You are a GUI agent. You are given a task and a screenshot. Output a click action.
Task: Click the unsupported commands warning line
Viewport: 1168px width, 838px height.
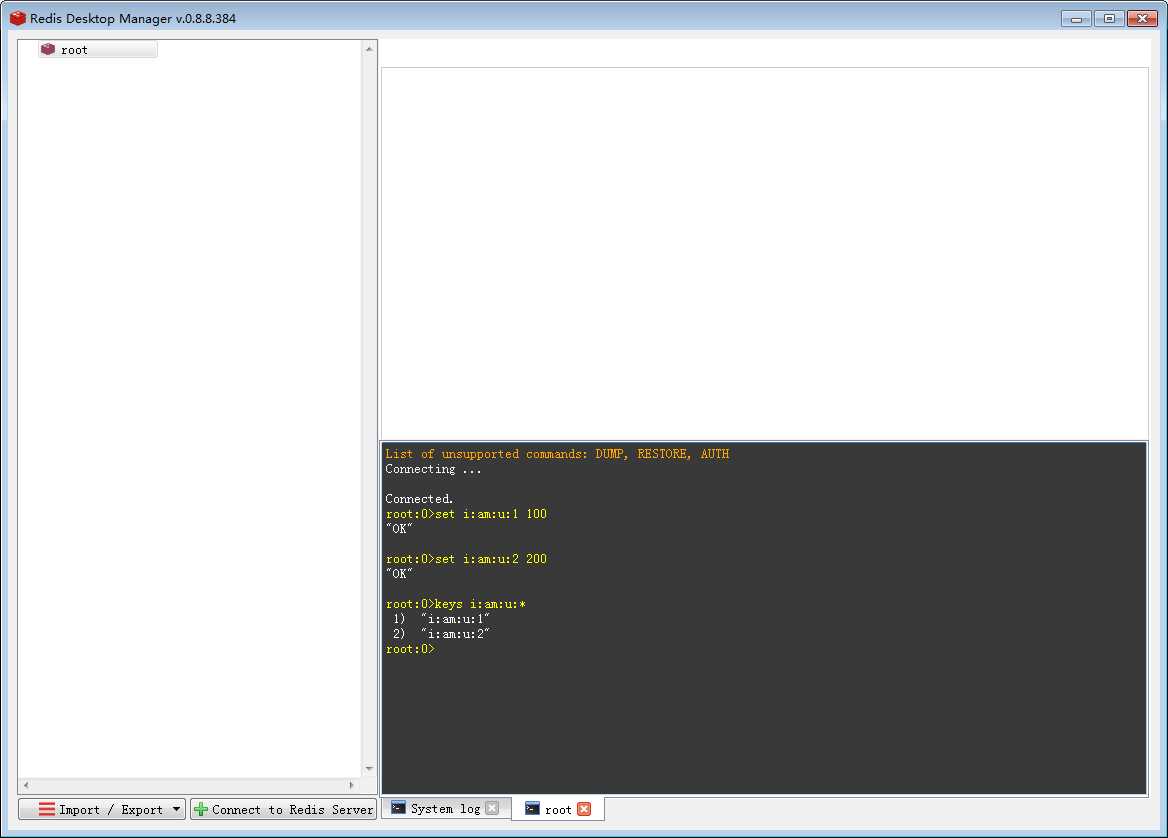click(x=557, y=454)
